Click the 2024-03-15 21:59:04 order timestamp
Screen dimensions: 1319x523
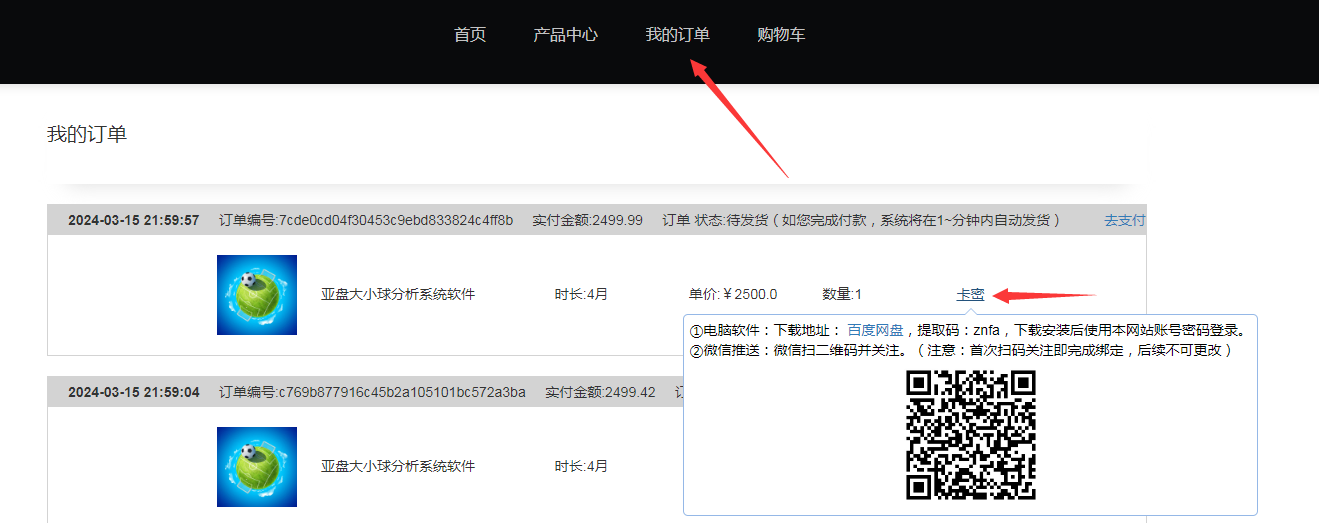tap(133, 392)
